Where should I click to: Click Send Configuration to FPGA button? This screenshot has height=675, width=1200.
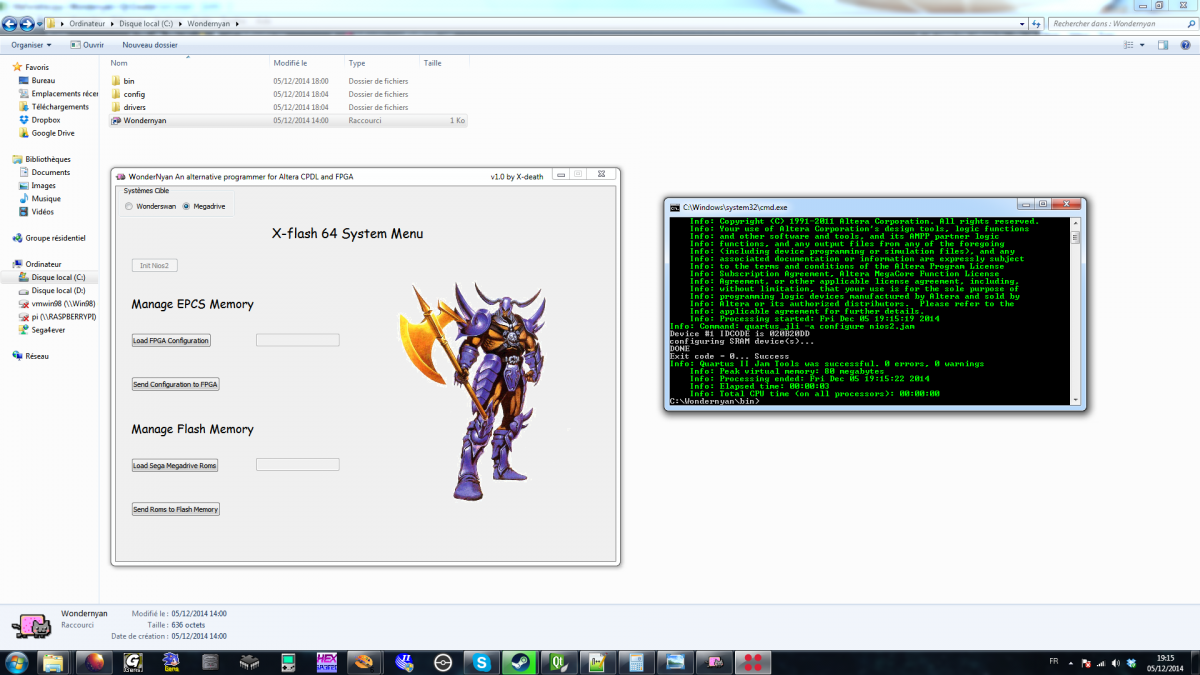(176, 384)
